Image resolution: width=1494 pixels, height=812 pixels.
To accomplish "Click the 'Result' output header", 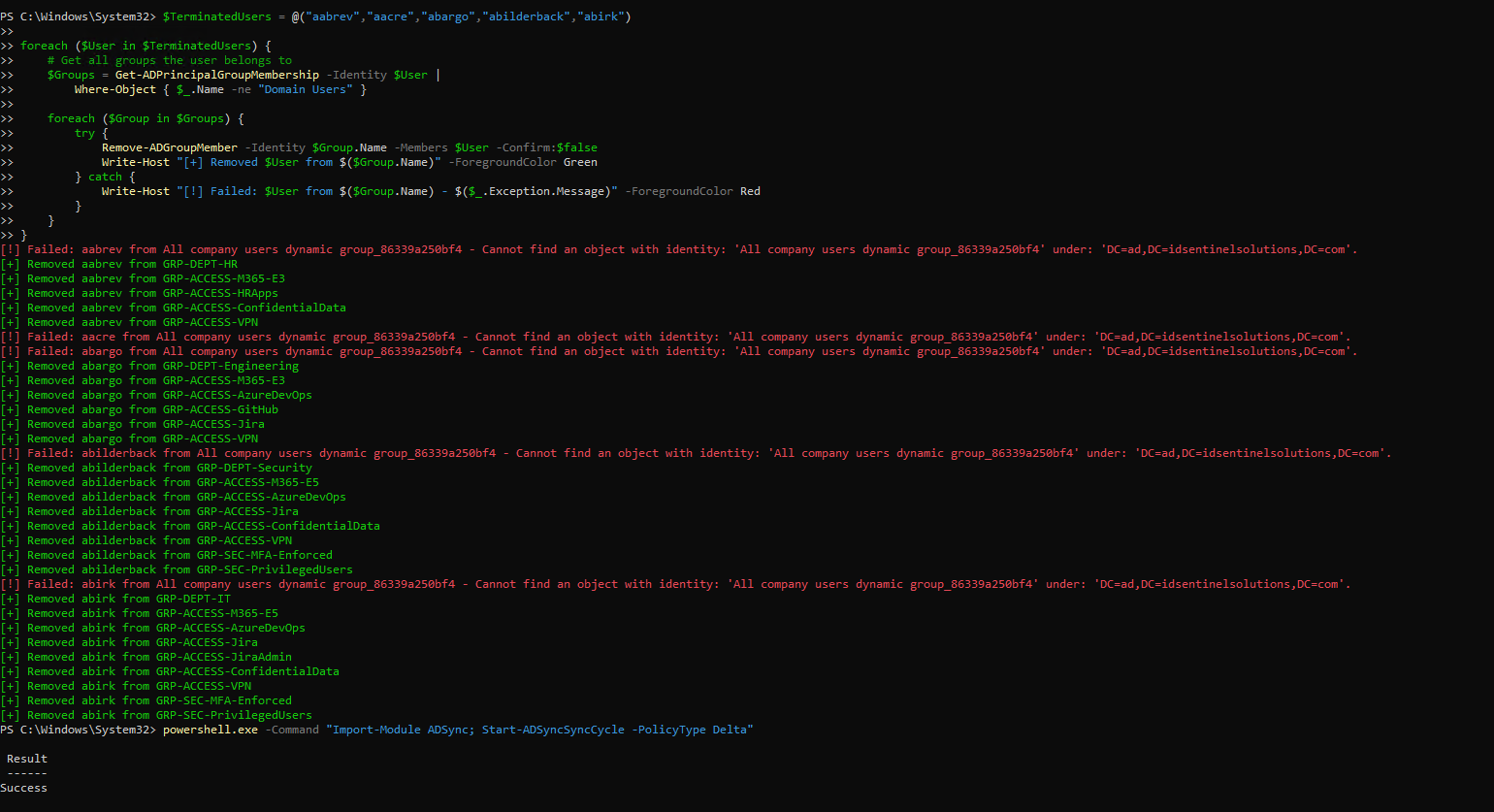I will click(x=27, y=759).
